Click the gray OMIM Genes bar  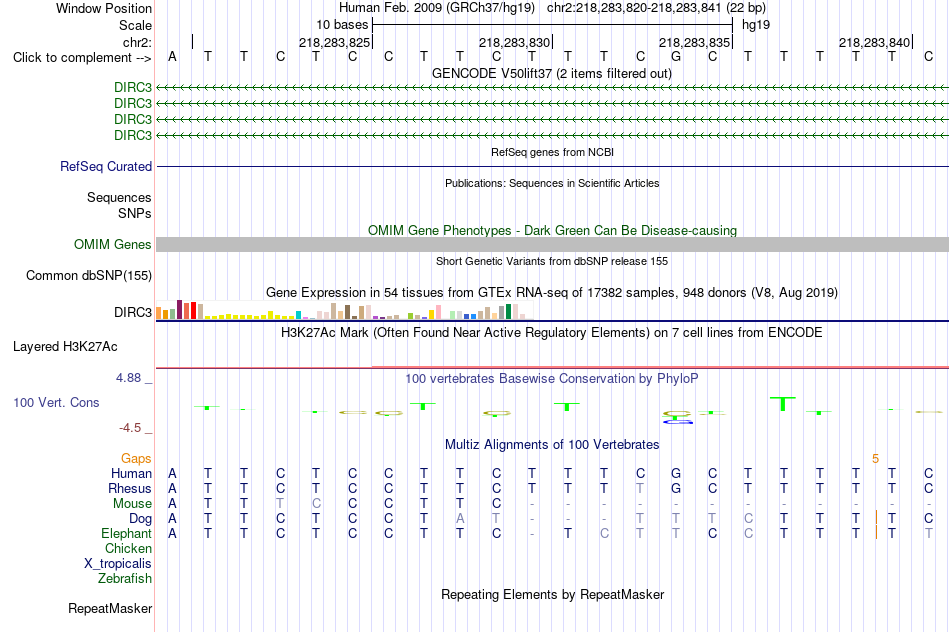[x=552, y=244]
